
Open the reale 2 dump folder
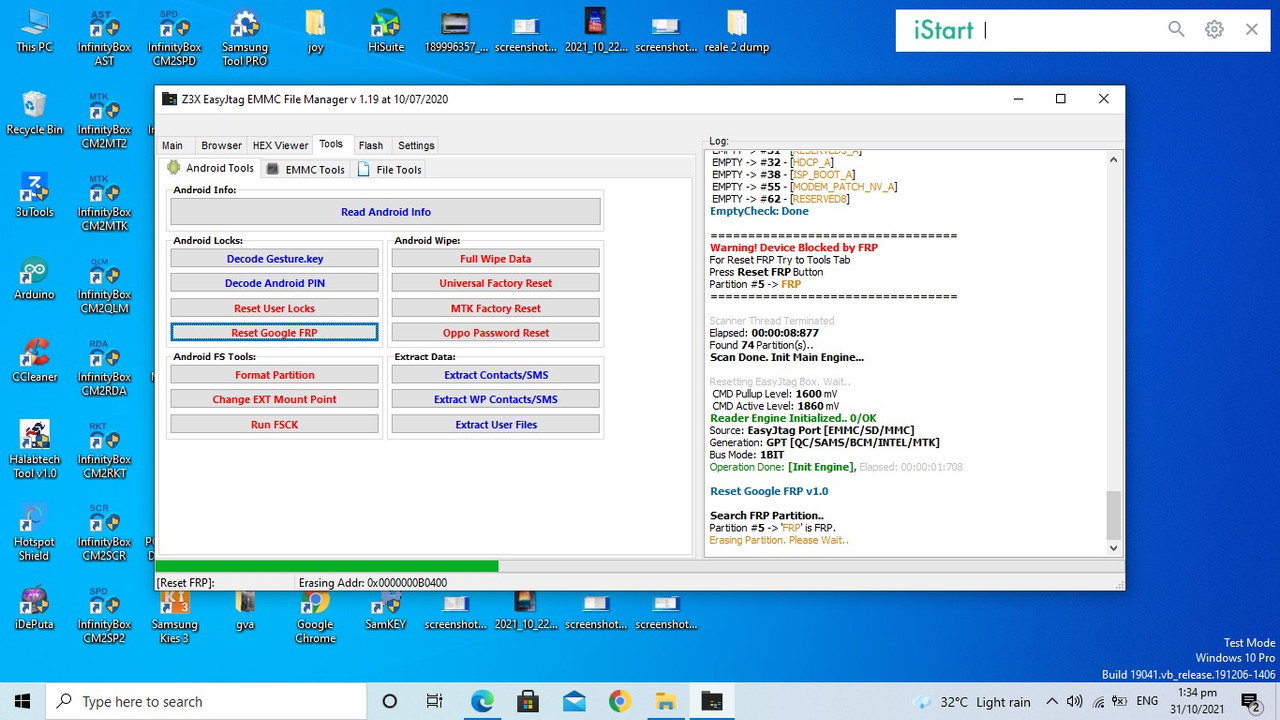tap(736, 31)
